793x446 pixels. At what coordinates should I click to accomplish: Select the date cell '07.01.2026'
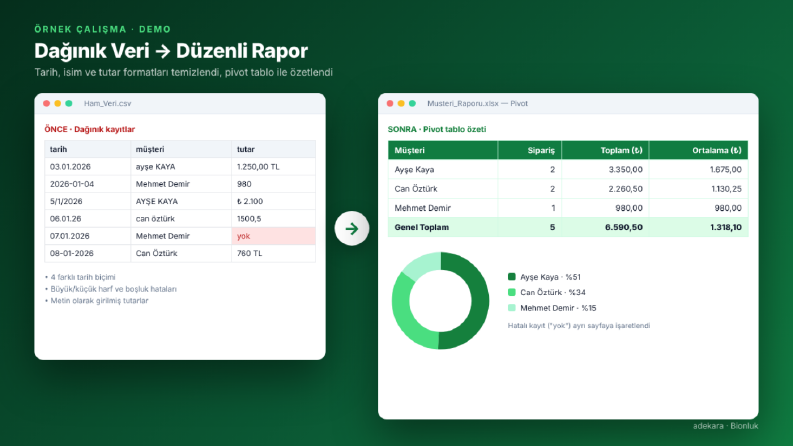(87, 236)
